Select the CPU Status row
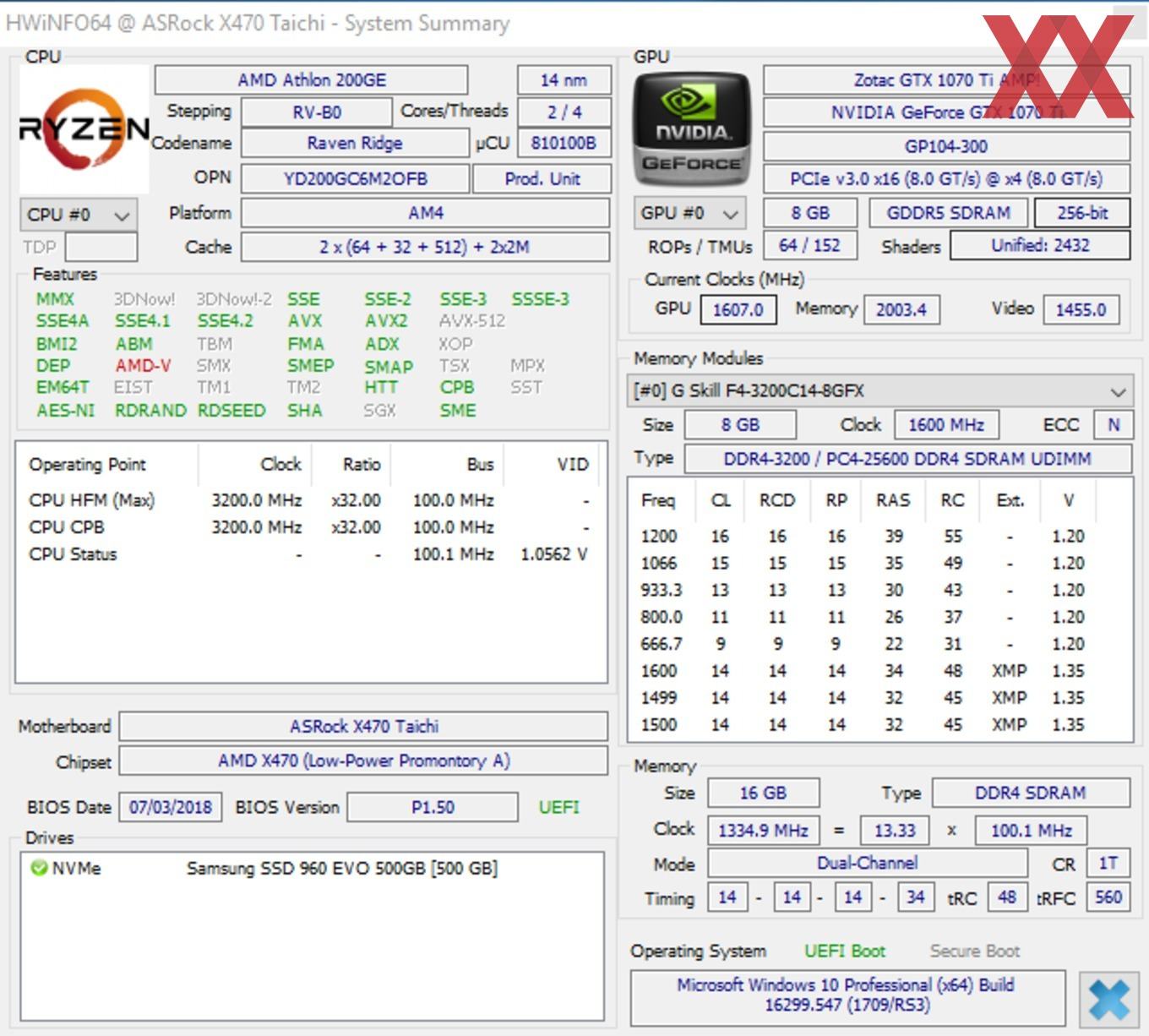The height and width of the screenshot is (1036, 1149). coord(309,554)
